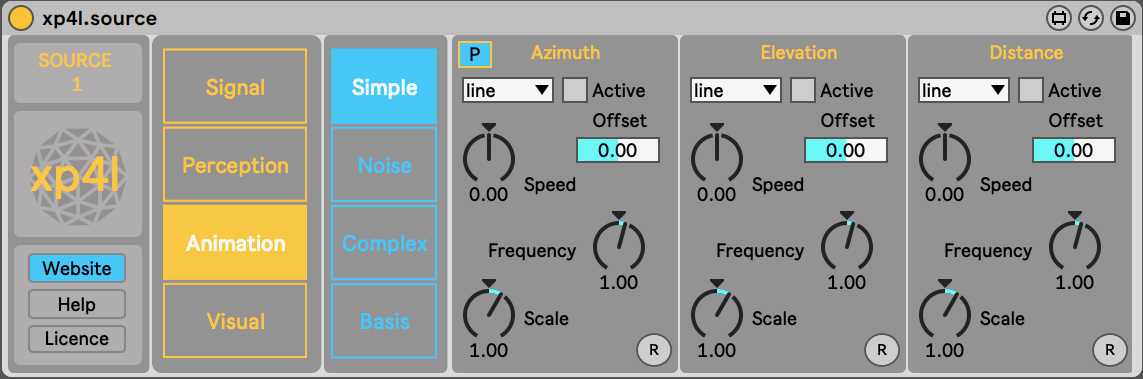Click the Elevation R reset button
Image resolution: width=1143 pixels, height=379 pixels.
click(x=882, y=350)
